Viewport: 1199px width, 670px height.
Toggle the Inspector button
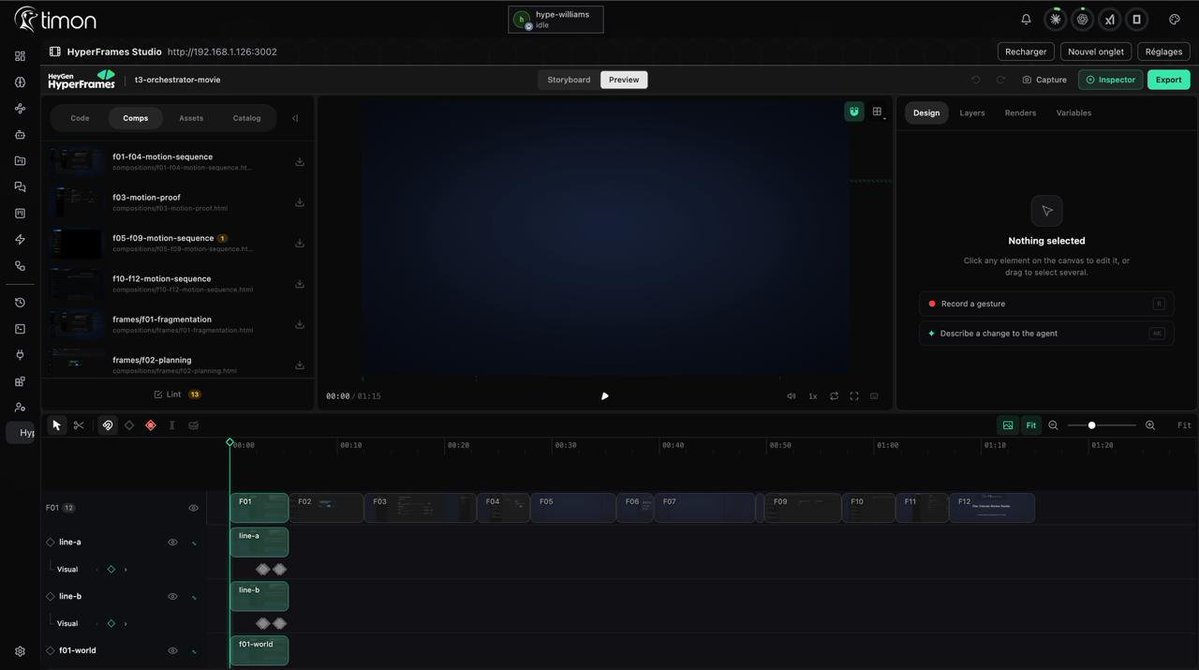pyautogui.click(x=1110, y=80)
